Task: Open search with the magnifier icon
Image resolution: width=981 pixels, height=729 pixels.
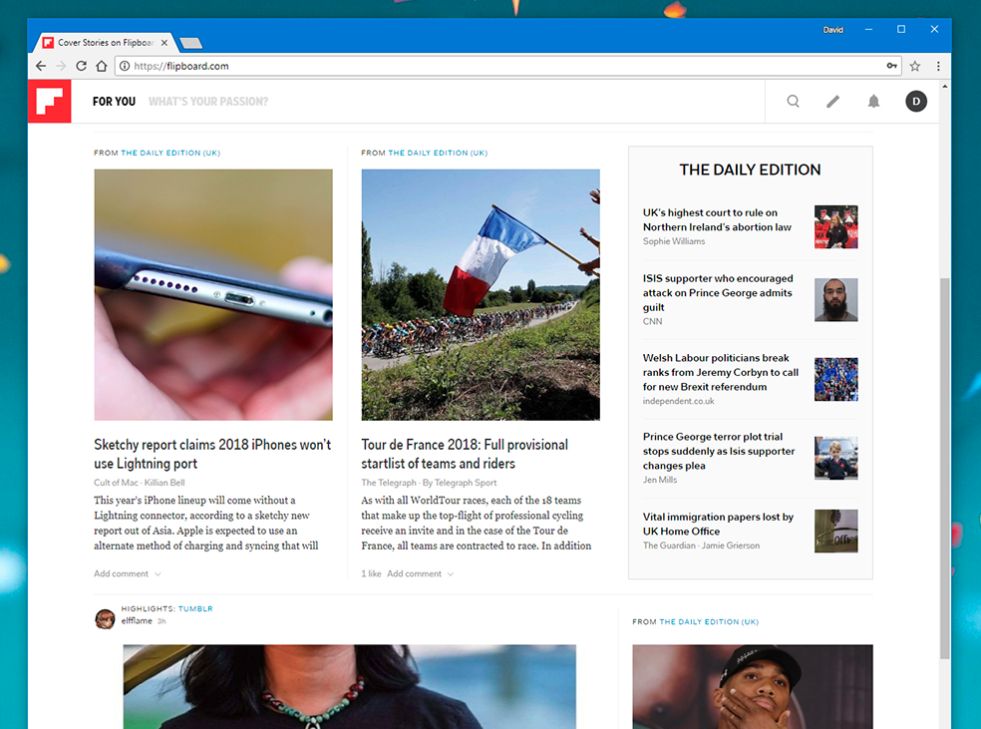Action: [793, 101]
